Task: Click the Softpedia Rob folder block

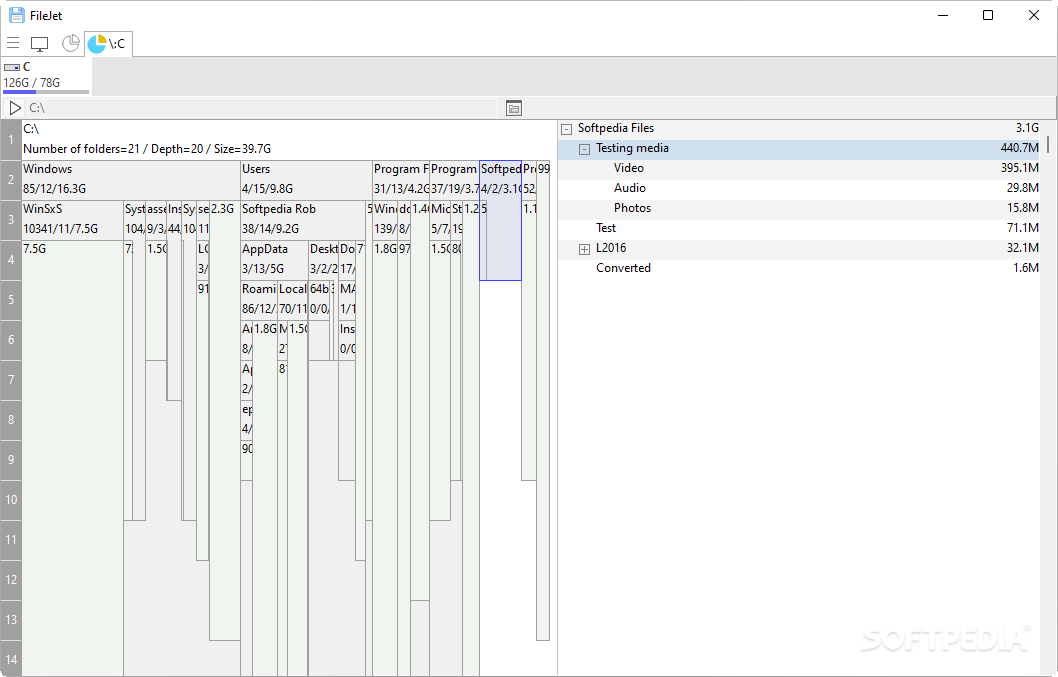Action: pos(303,219)
